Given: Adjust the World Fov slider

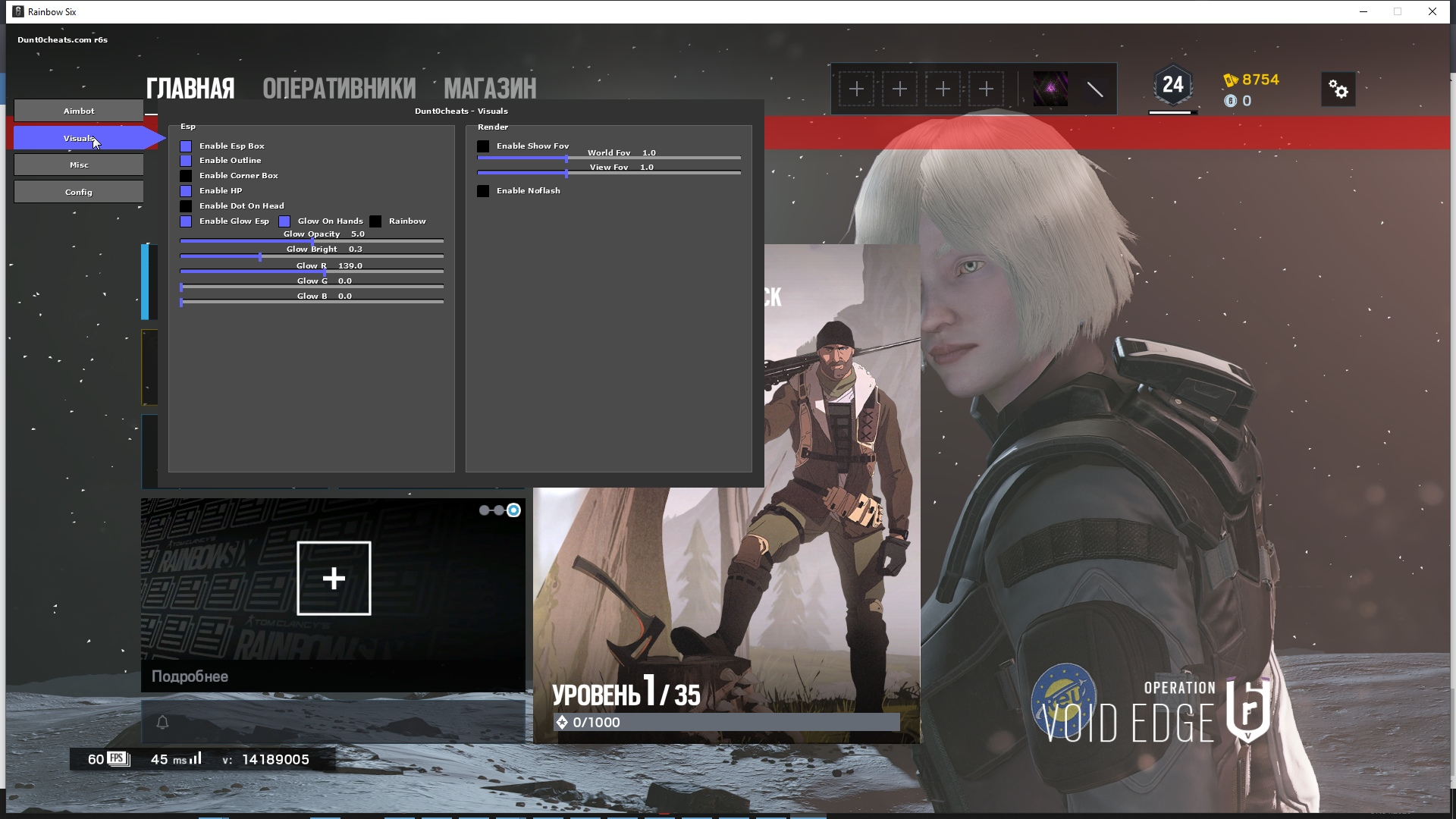Looking at the screenshot, I should pos(609,158).
